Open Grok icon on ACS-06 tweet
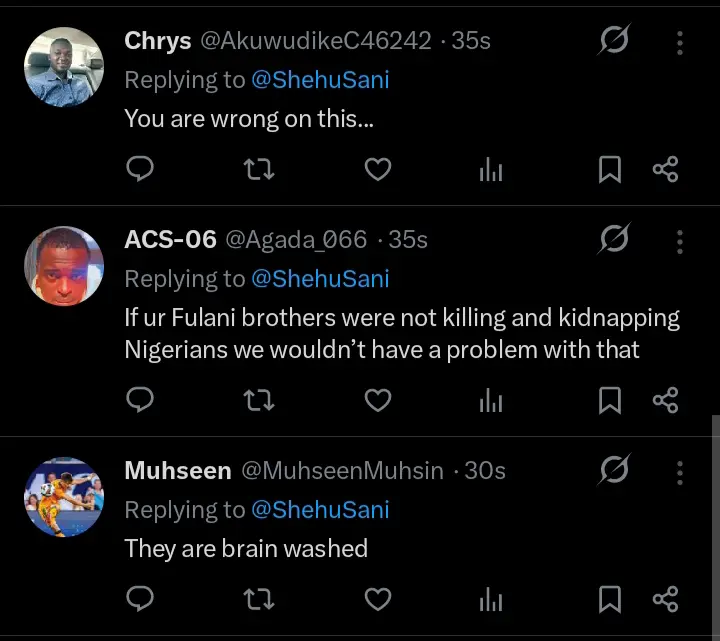The image size is (720, 641). click(613, 240)
